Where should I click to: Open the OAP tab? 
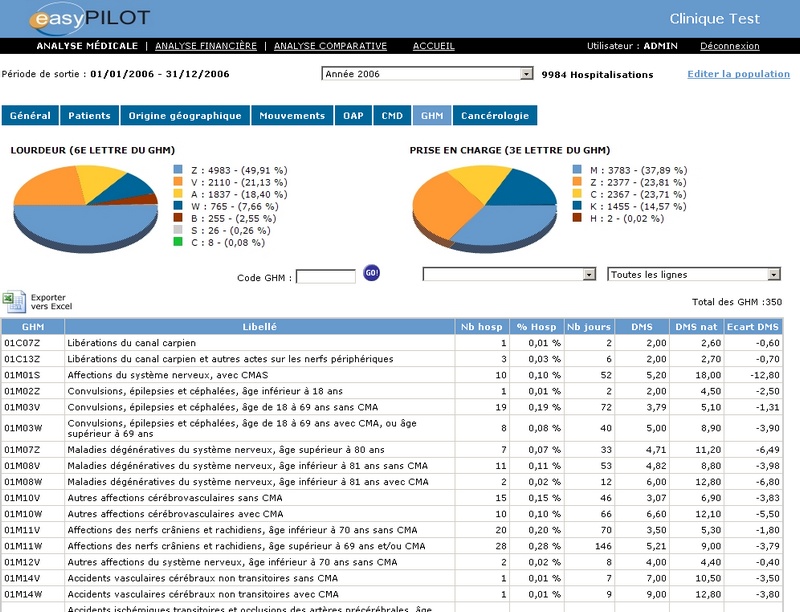pyautogui.click(x=353, y=115)
